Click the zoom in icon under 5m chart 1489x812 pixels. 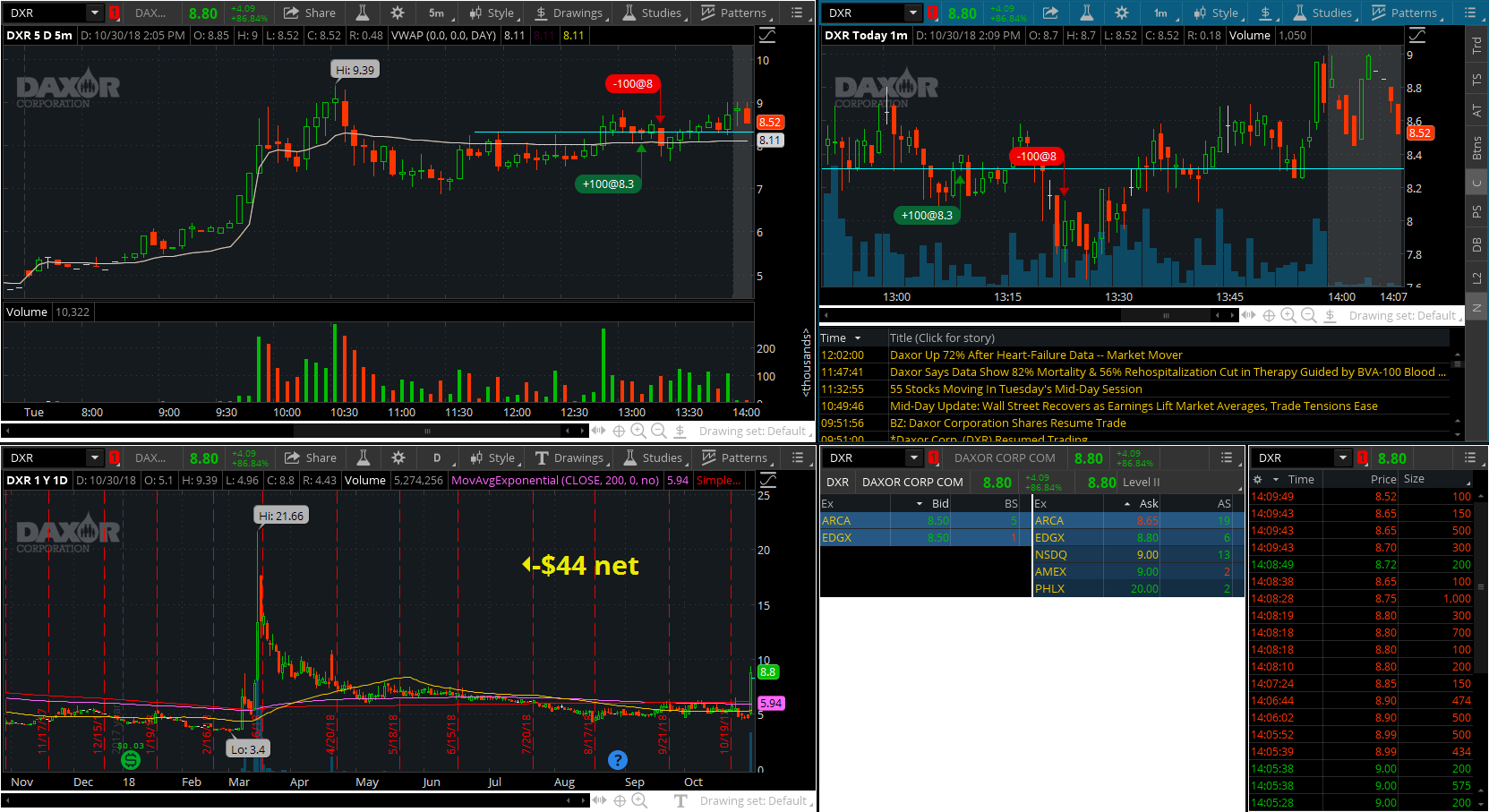pyautogui.click(x=638, y=431)
